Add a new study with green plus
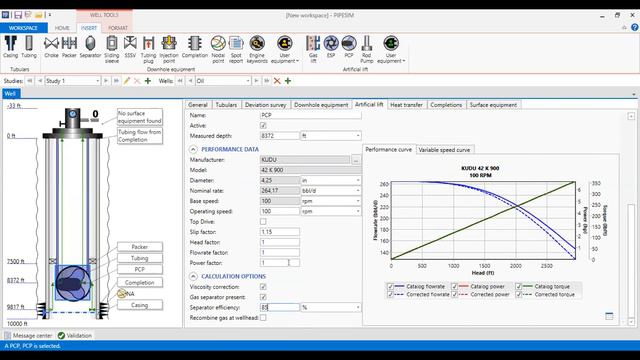Screen dimensions: 640x360 [x=148, y=81]
